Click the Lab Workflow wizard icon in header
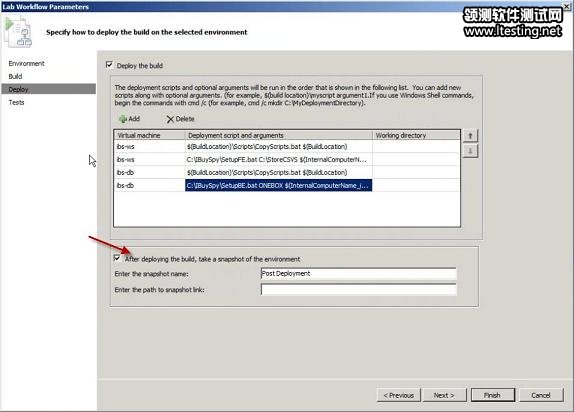Screen dimensions: 574x412 point(18,32)
